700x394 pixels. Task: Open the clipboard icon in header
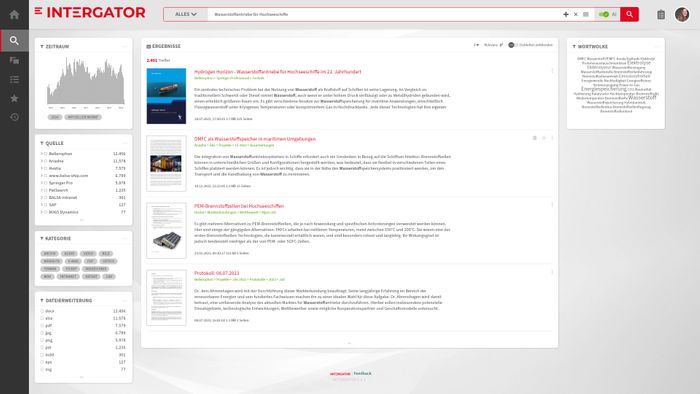point(661,15)
